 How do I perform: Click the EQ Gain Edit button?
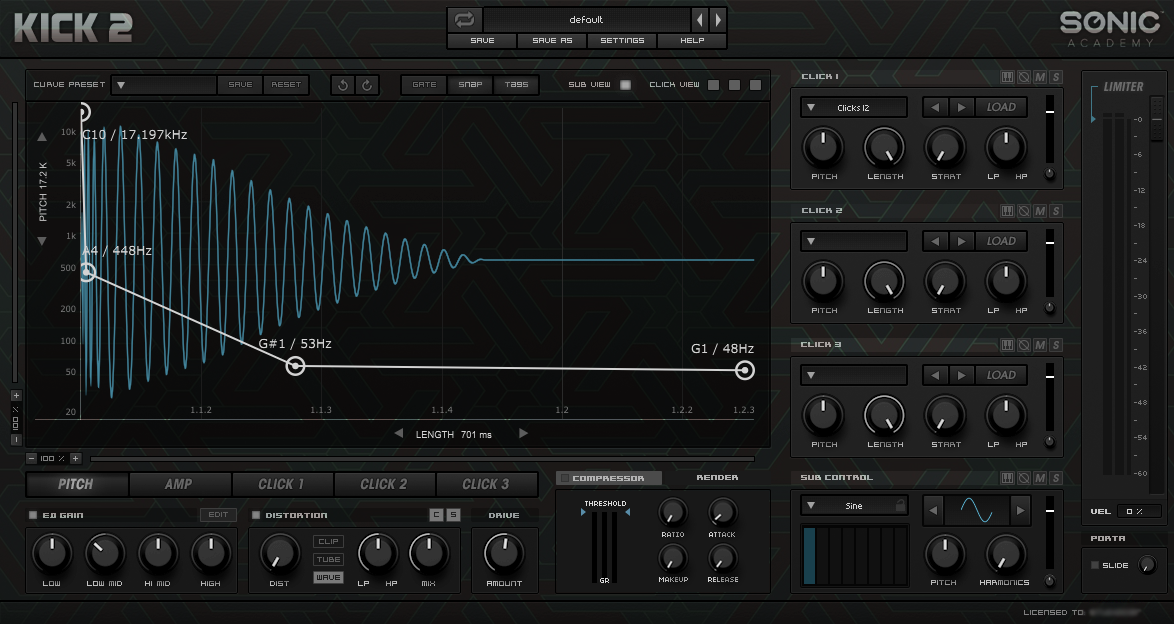point(218,515)
